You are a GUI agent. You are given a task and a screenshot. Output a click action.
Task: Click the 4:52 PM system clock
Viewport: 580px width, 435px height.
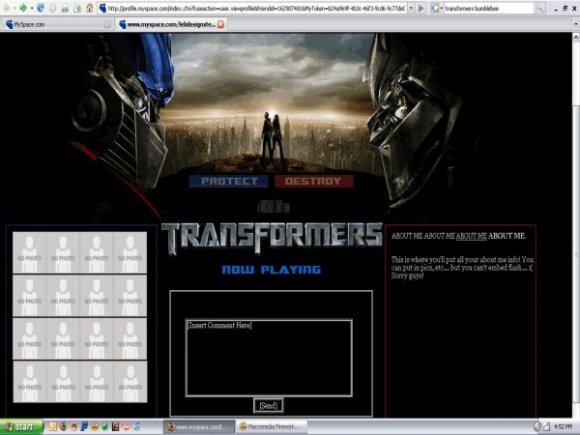point(563,427)
